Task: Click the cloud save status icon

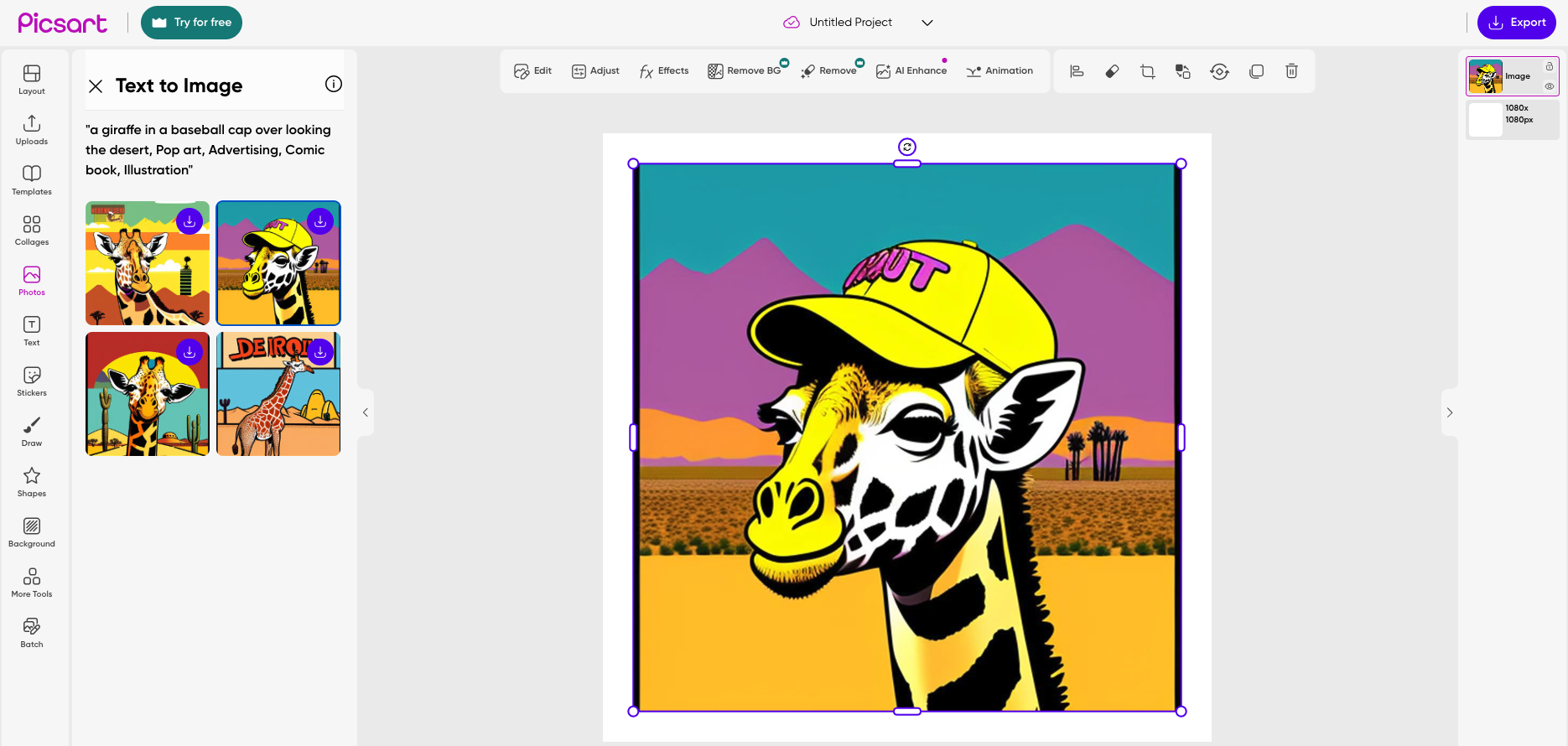Action: 792,23
